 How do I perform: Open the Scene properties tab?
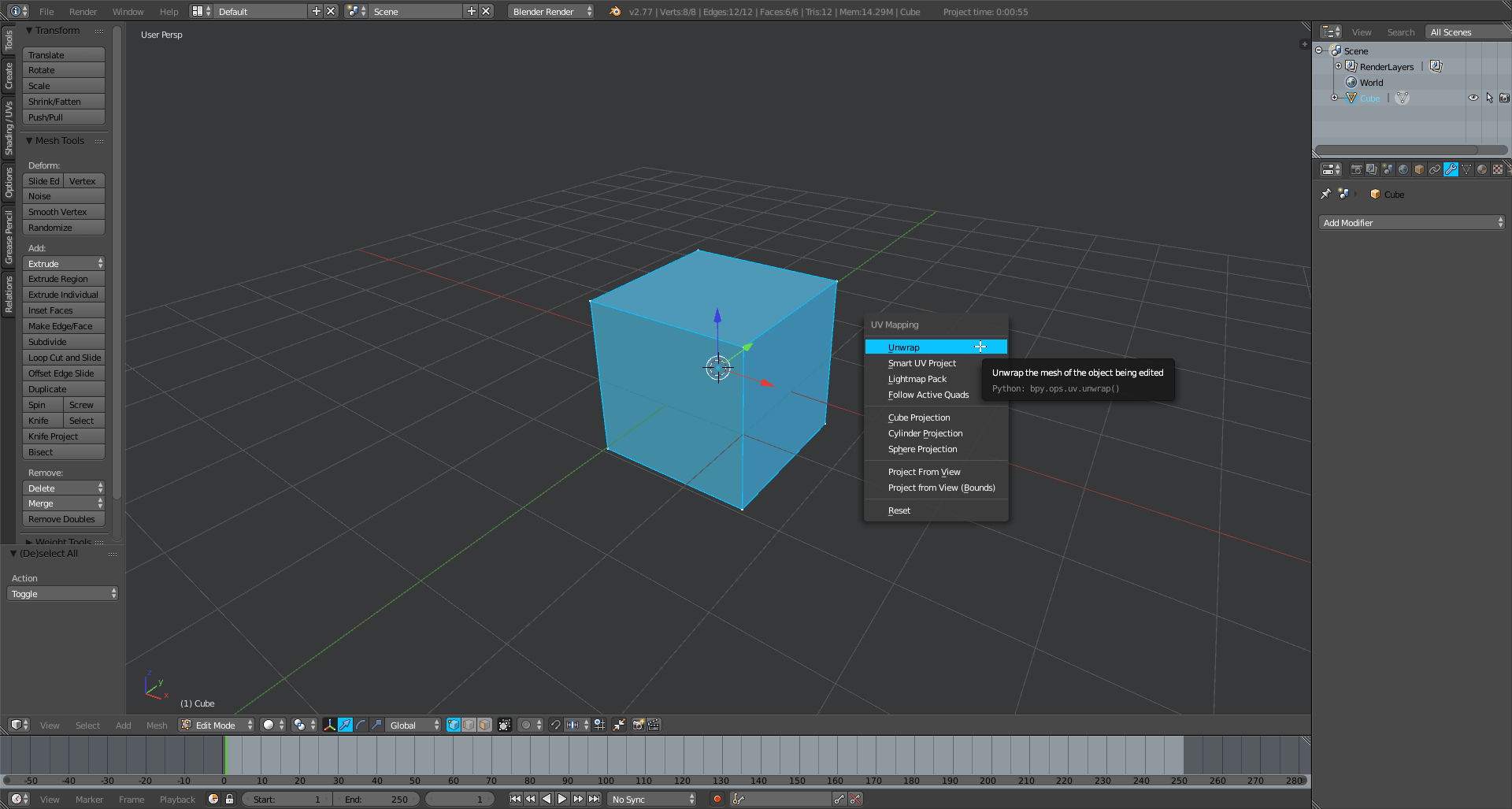pos(1388,169)
